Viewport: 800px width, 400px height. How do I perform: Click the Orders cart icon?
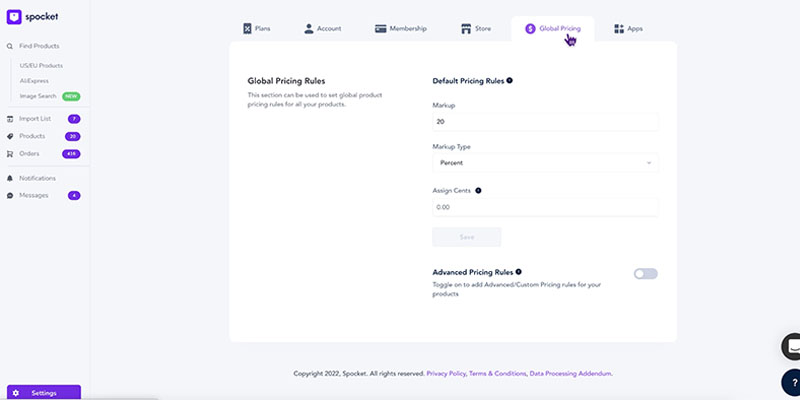(10, 153)
